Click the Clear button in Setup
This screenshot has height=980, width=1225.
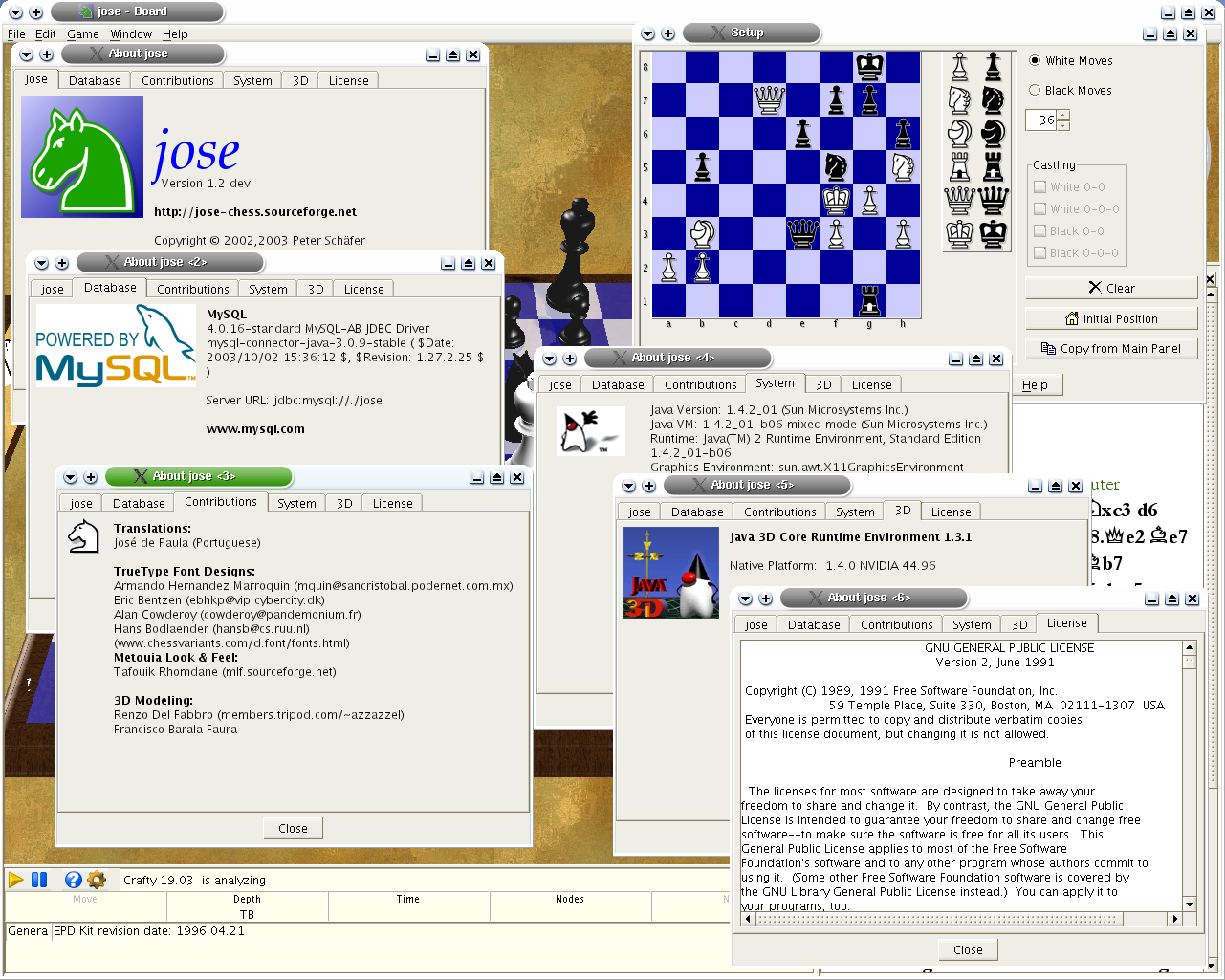[1111, 288]
